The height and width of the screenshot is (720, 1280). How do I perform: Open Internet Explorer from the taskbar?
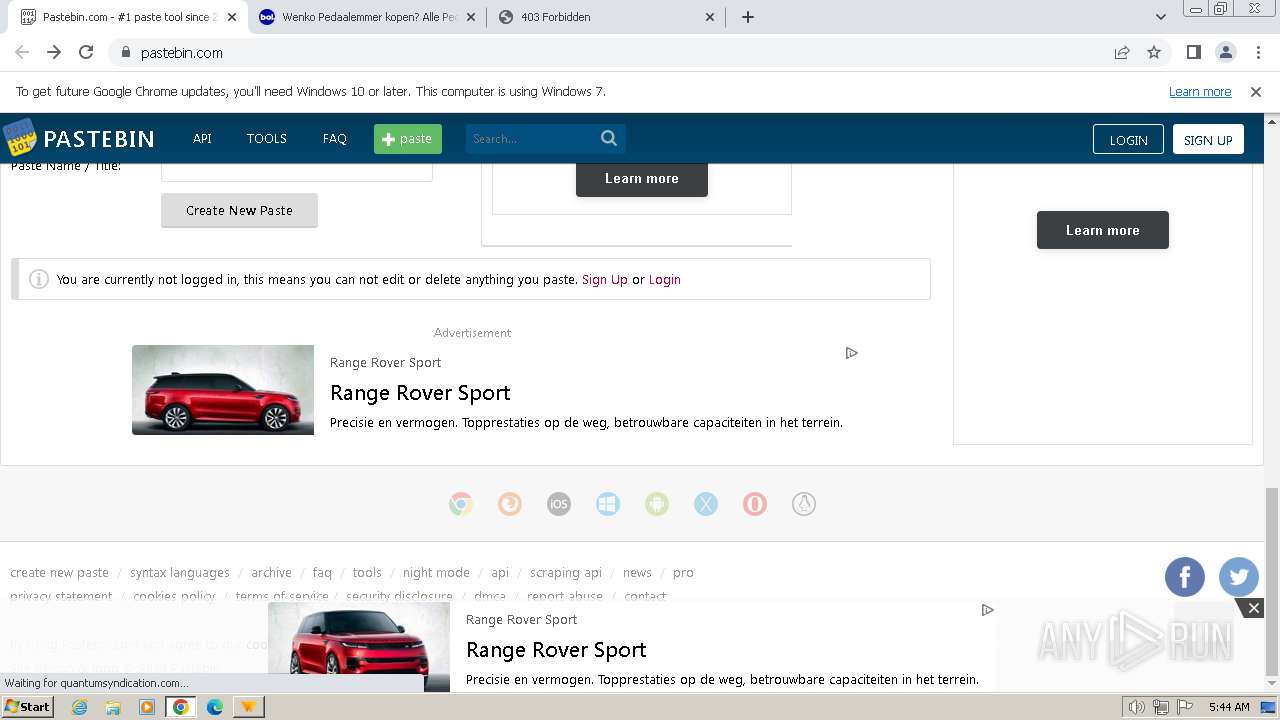point(80,707)
